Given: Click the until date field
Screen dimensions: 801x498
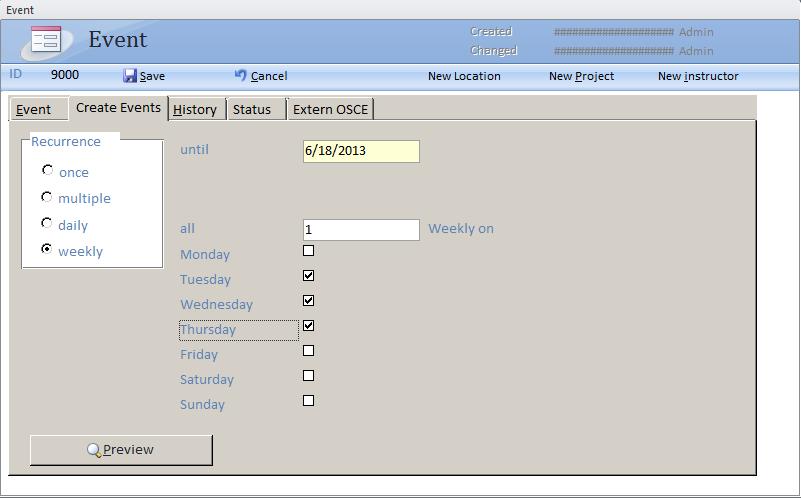Looking at the screenshot, I should (x=360, y=151).
